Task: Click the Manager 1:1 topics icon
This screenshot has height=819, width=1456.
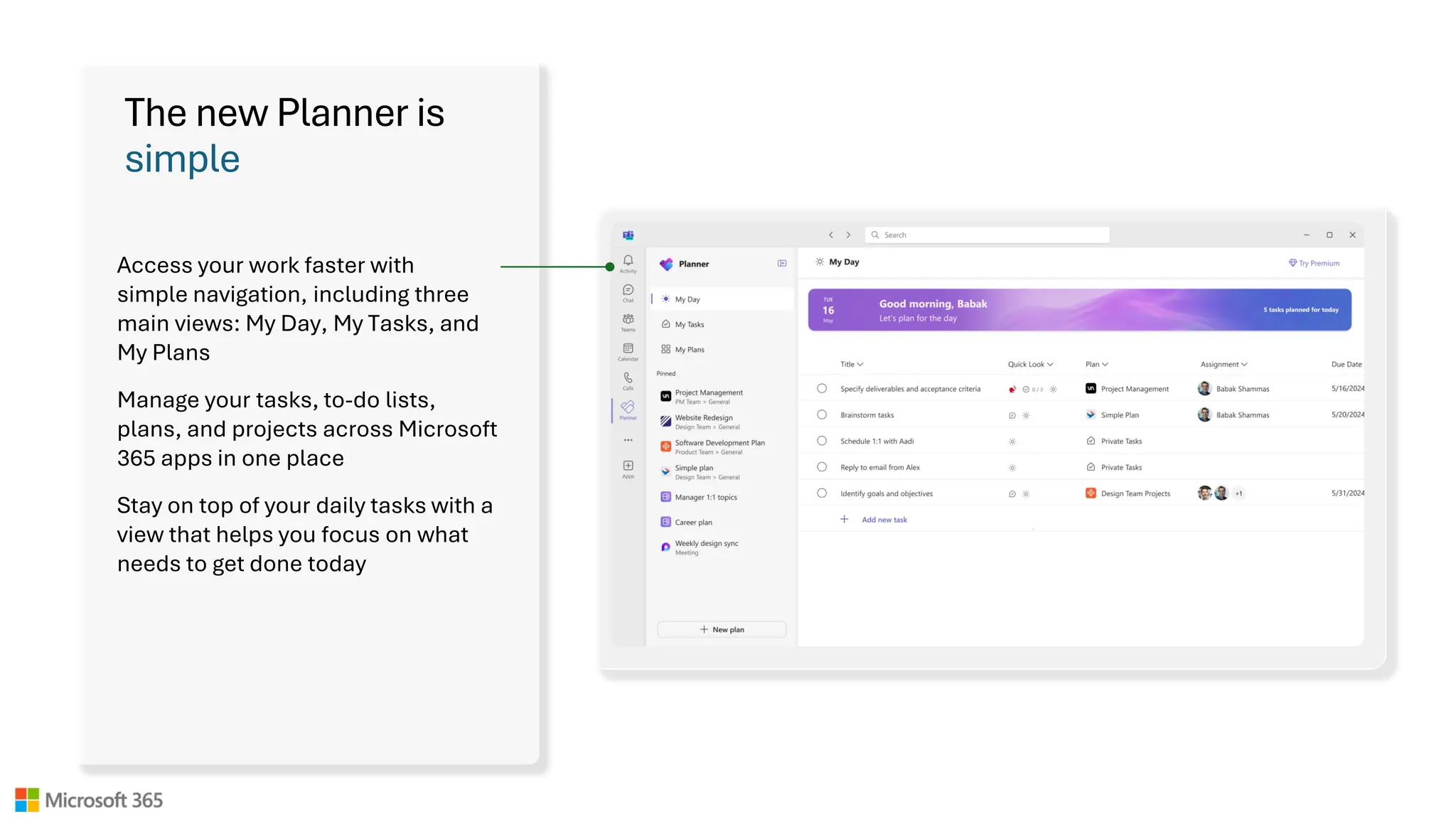Action: [665, 497]
